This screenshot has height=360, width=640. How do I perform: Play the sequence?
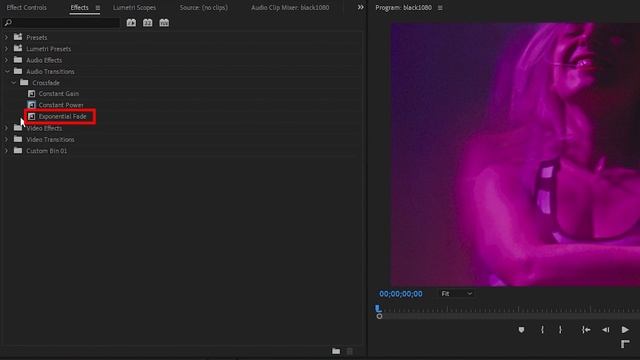pos(625,329)
